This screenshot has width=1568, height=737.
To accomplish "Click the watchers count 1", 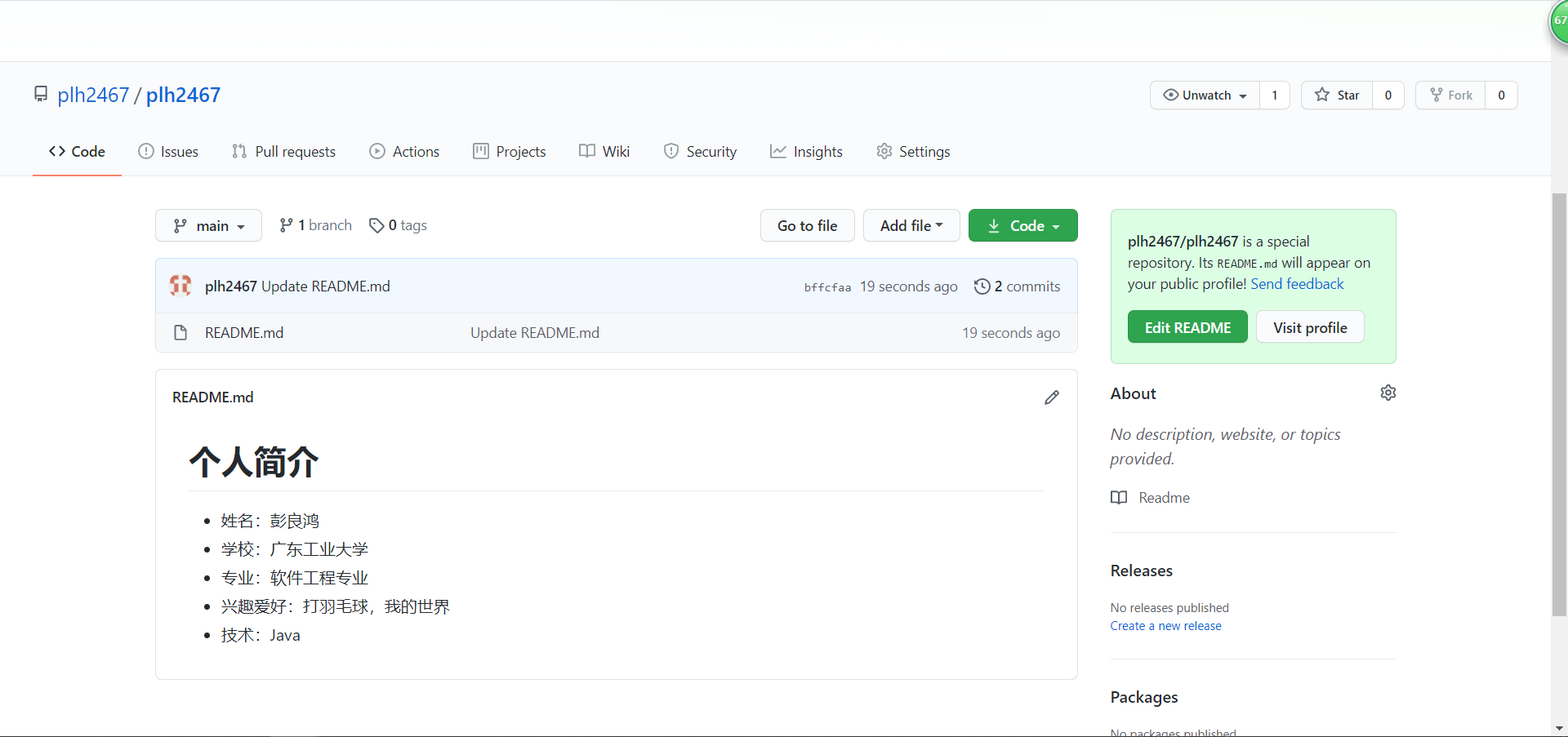I will click(1274, 95).
